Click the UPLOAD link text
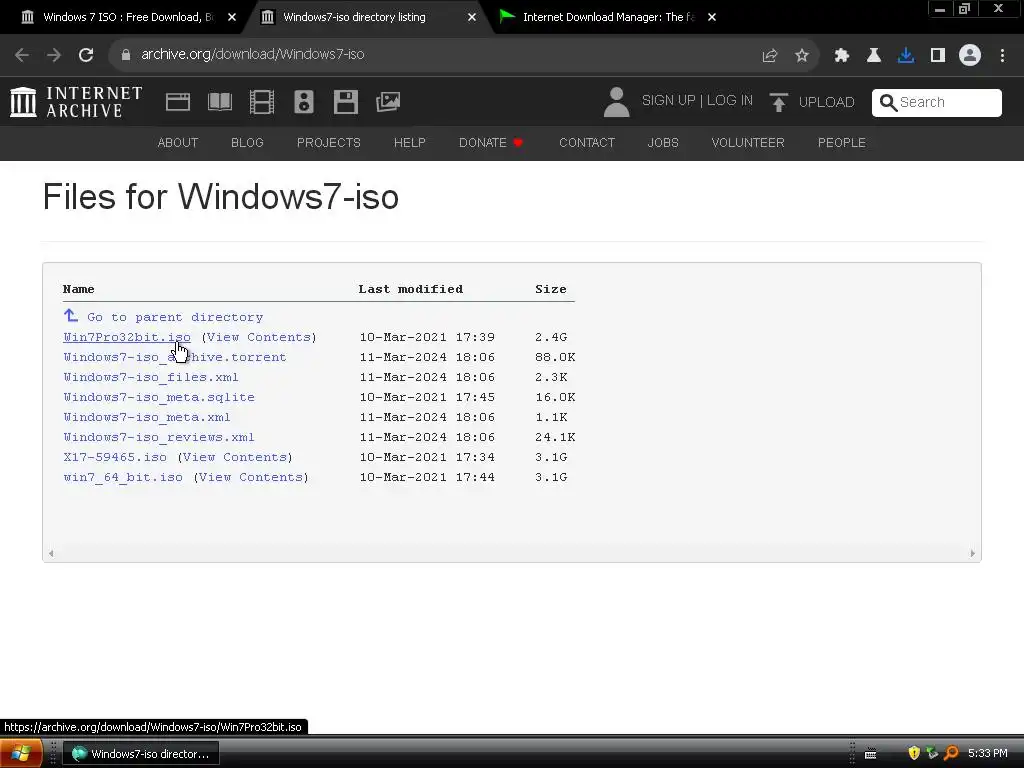This screenshot has width=1024, height=768. 826,103
